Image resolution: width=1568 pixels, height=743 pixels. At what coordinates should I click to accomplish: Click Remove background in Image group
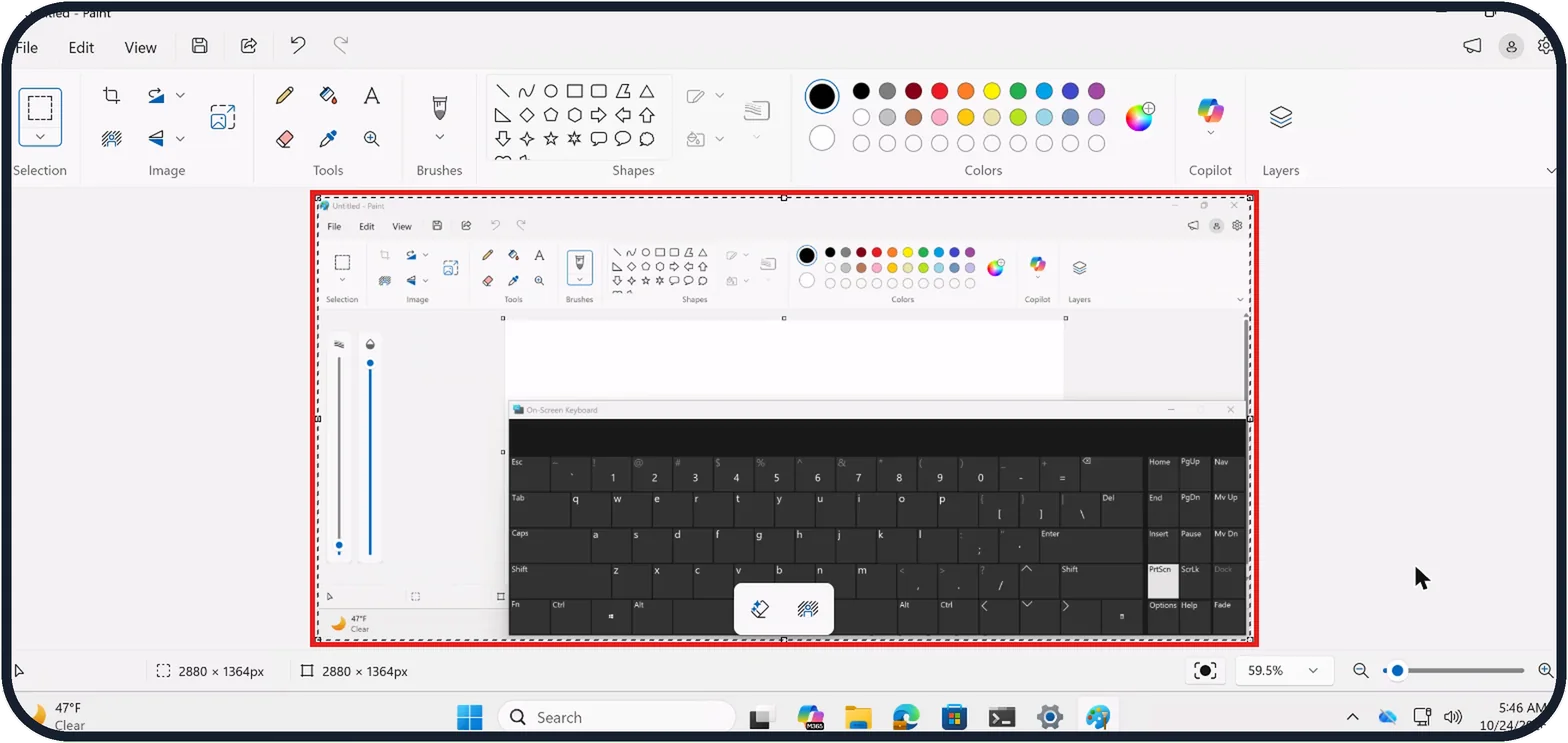click(112, 139)
